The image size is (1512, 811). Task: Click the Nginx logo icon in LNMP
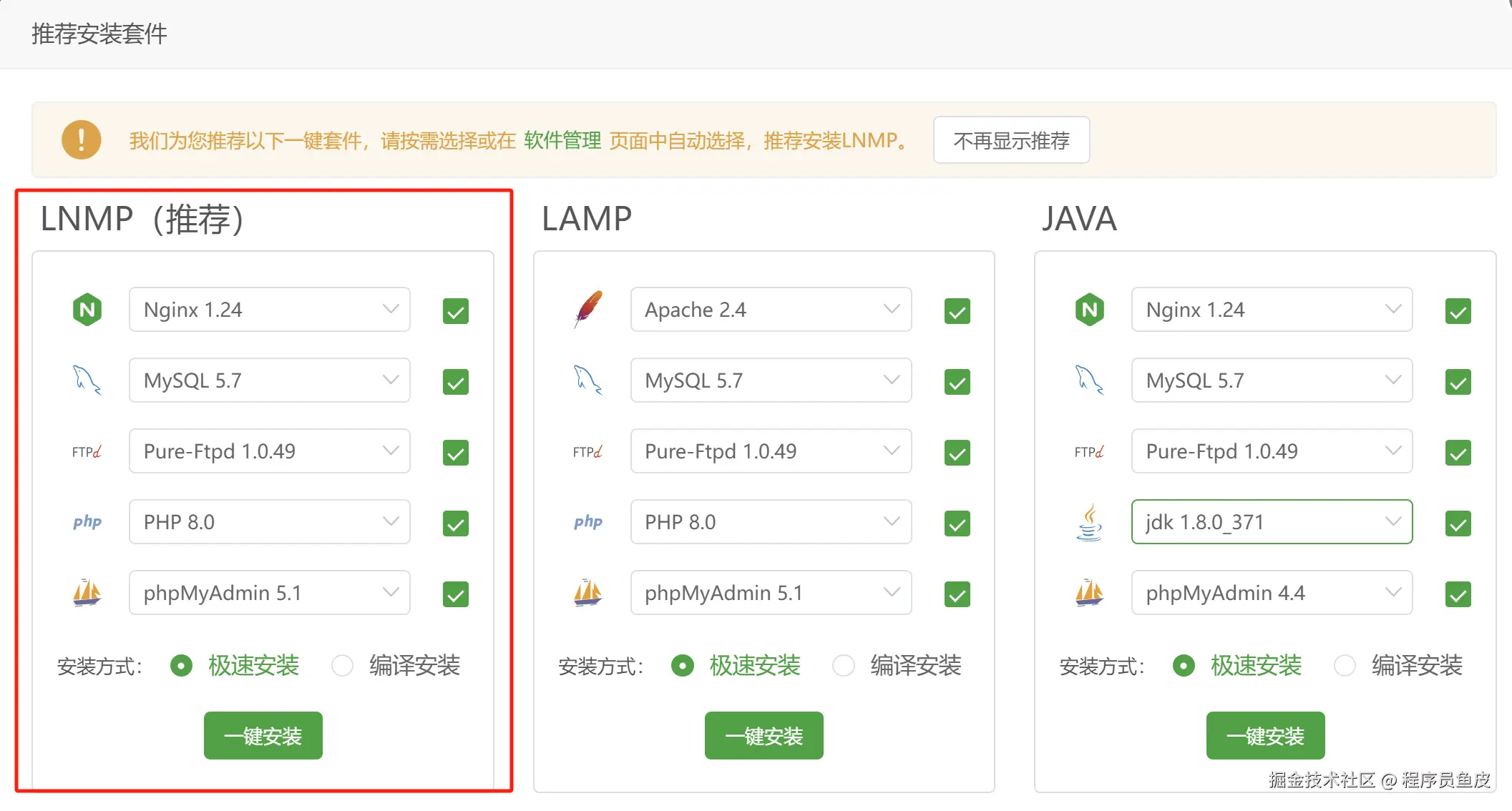pos(87,310)
